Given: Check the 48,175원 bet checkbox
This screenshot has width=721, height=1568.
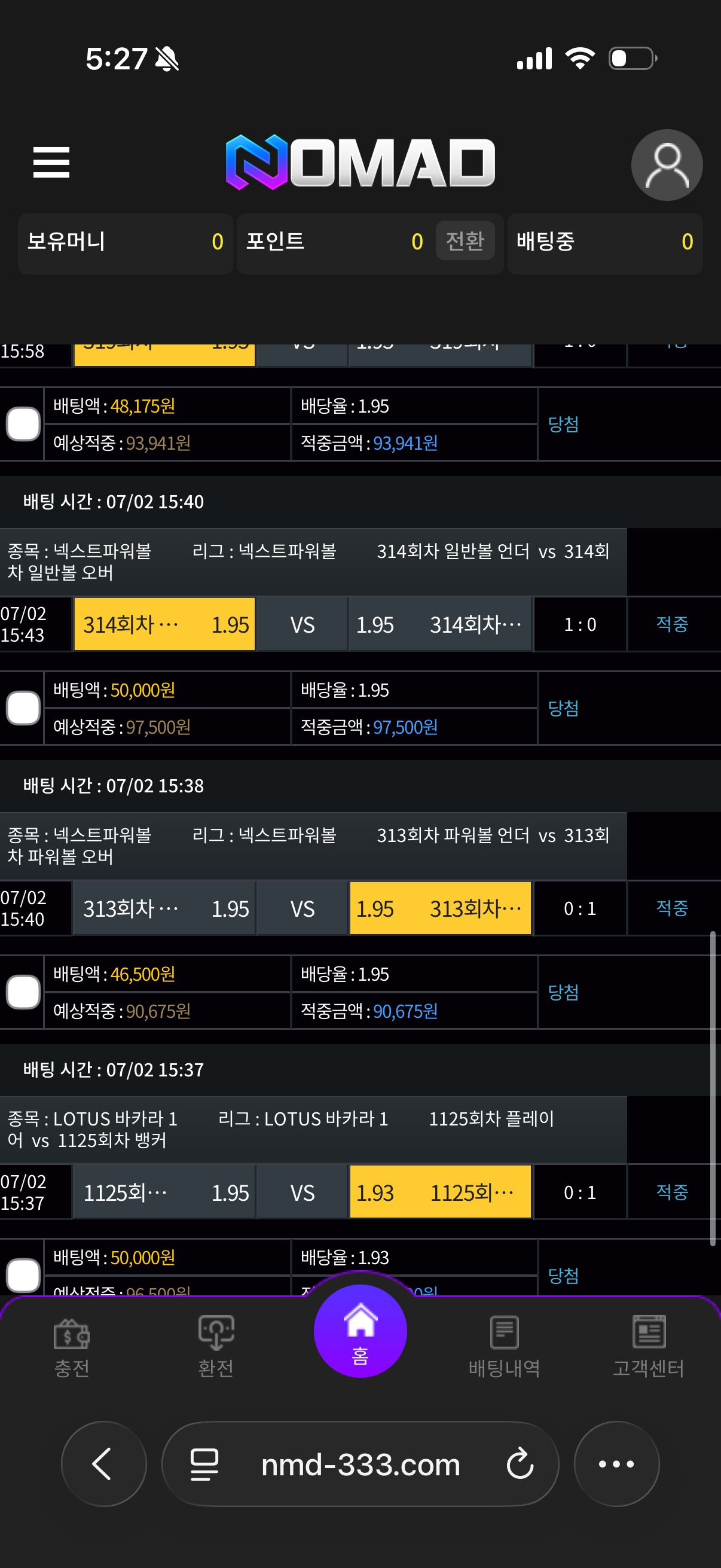Looking at the screenshot, I should [x=23, y=423].
